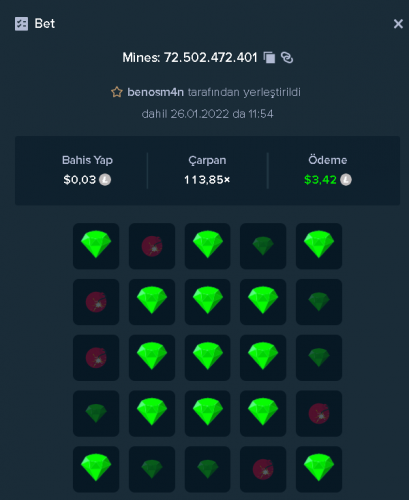Click the Ödeme label
This screenshot has width=409, height=500.
tap(328, 160)
